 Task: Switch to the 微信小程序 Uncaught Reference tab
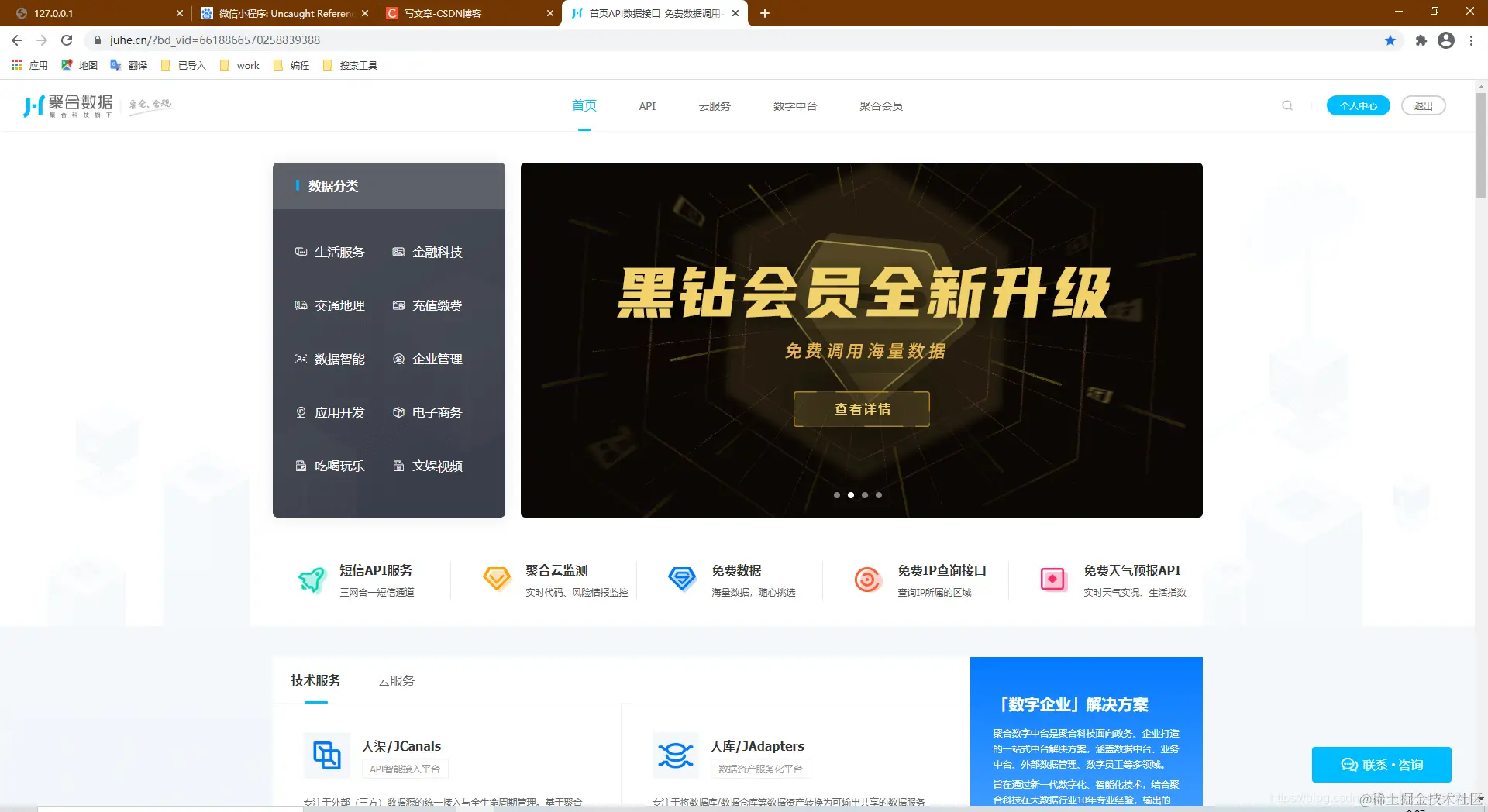(x=283, y=13)
